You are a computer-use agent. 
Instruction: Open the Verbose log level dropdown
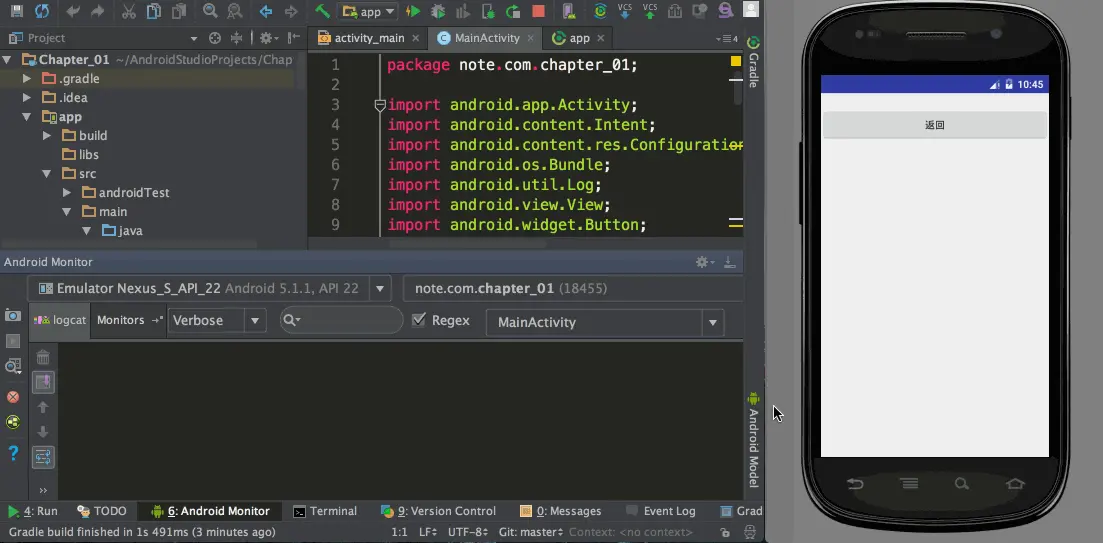point(217,321)
